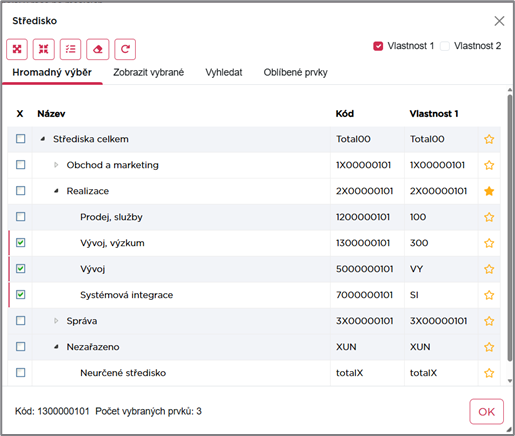The height and width of the screenshot is (436, 515).
Task: Star the Prodej, služby row
Action: pos(489,217)
